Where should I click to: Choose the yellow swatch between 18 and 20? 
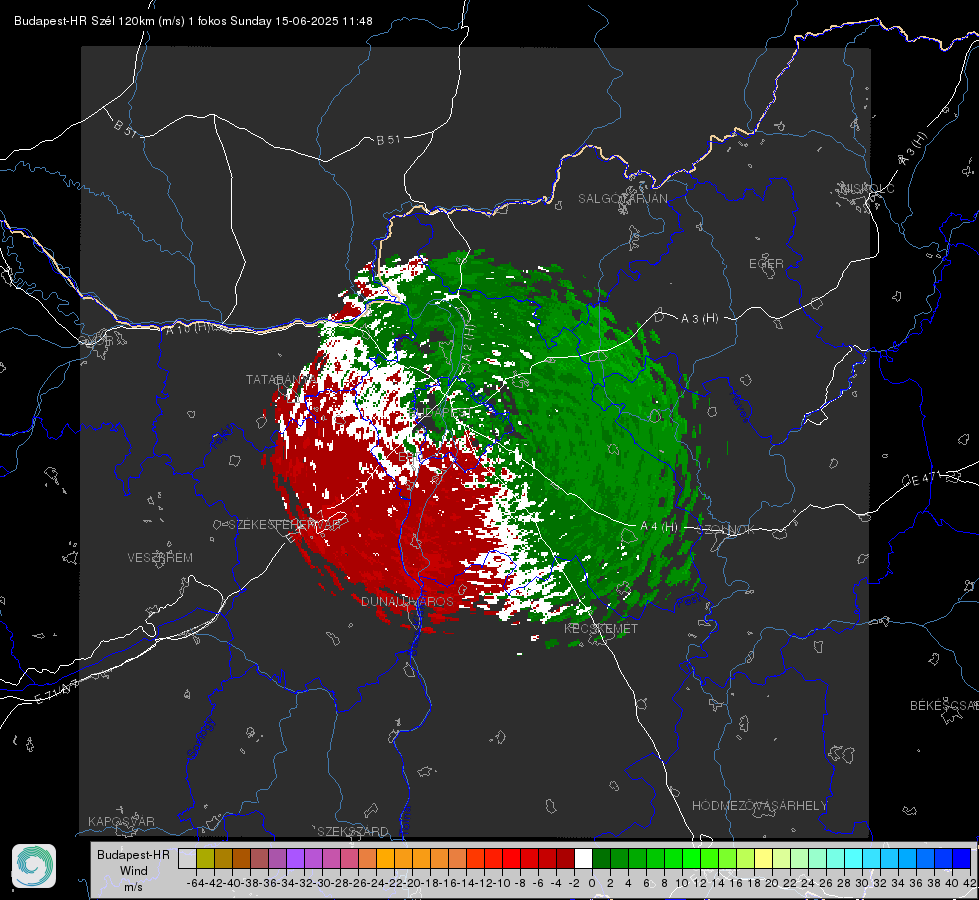pyautogui.click(x=764, y=858)
